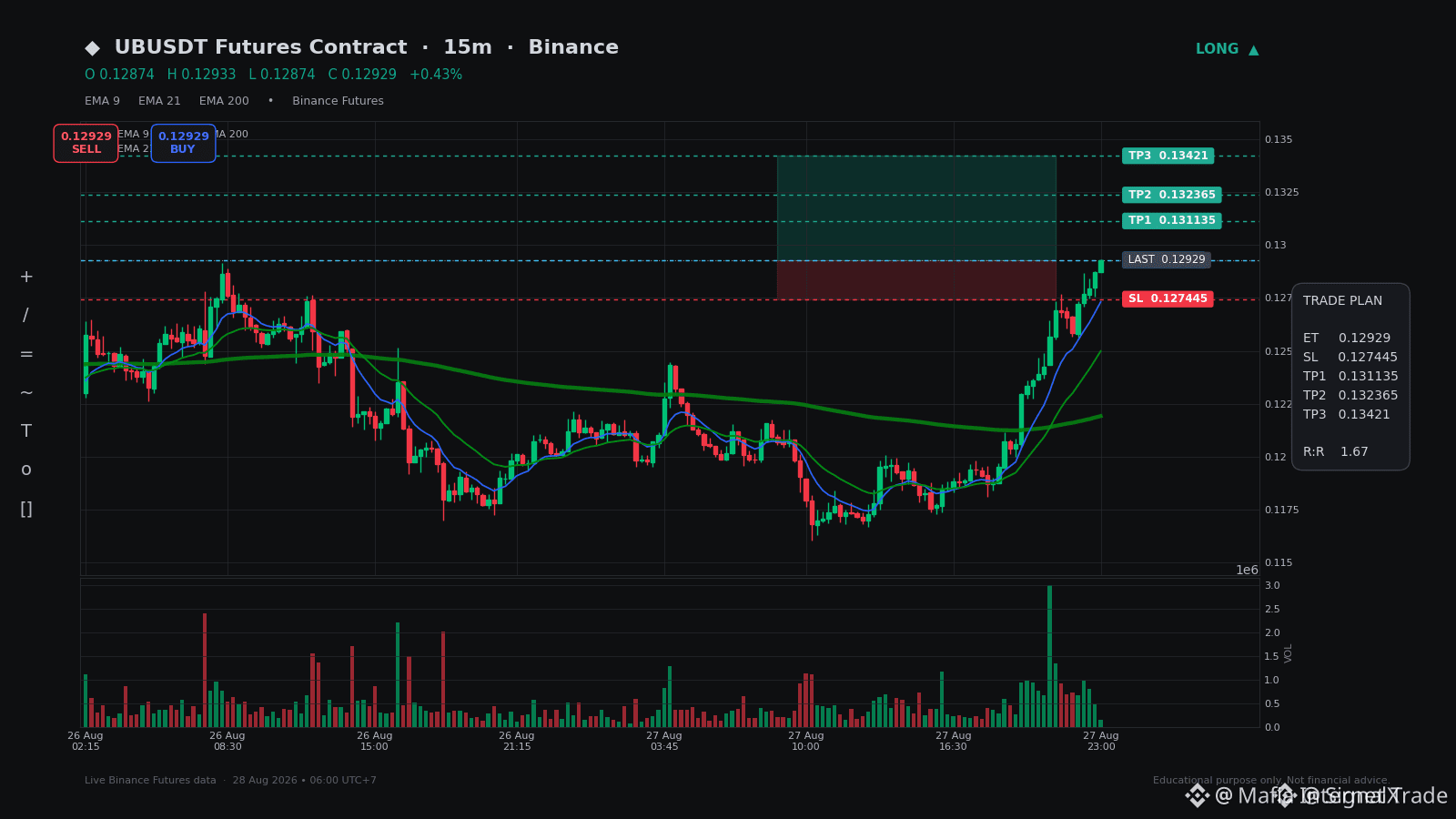The width and height of the screenshot is (1456, 819).
Task: Click the LONG direction label
Action: 1217,49
